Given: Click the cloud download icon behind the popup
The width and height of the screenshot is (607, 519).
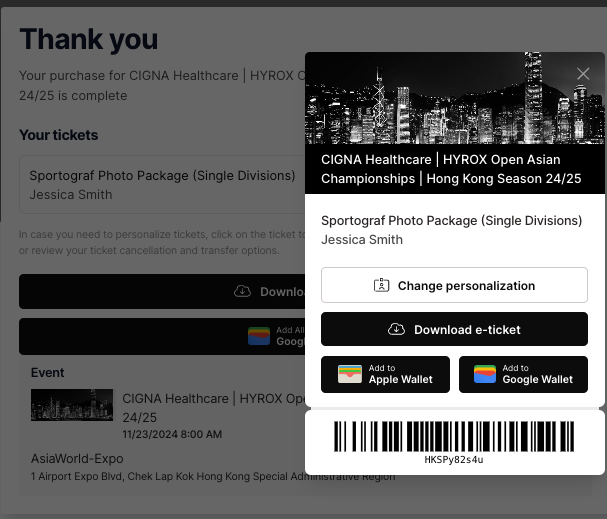Looking at the screenshot, I should pos(242,292).
